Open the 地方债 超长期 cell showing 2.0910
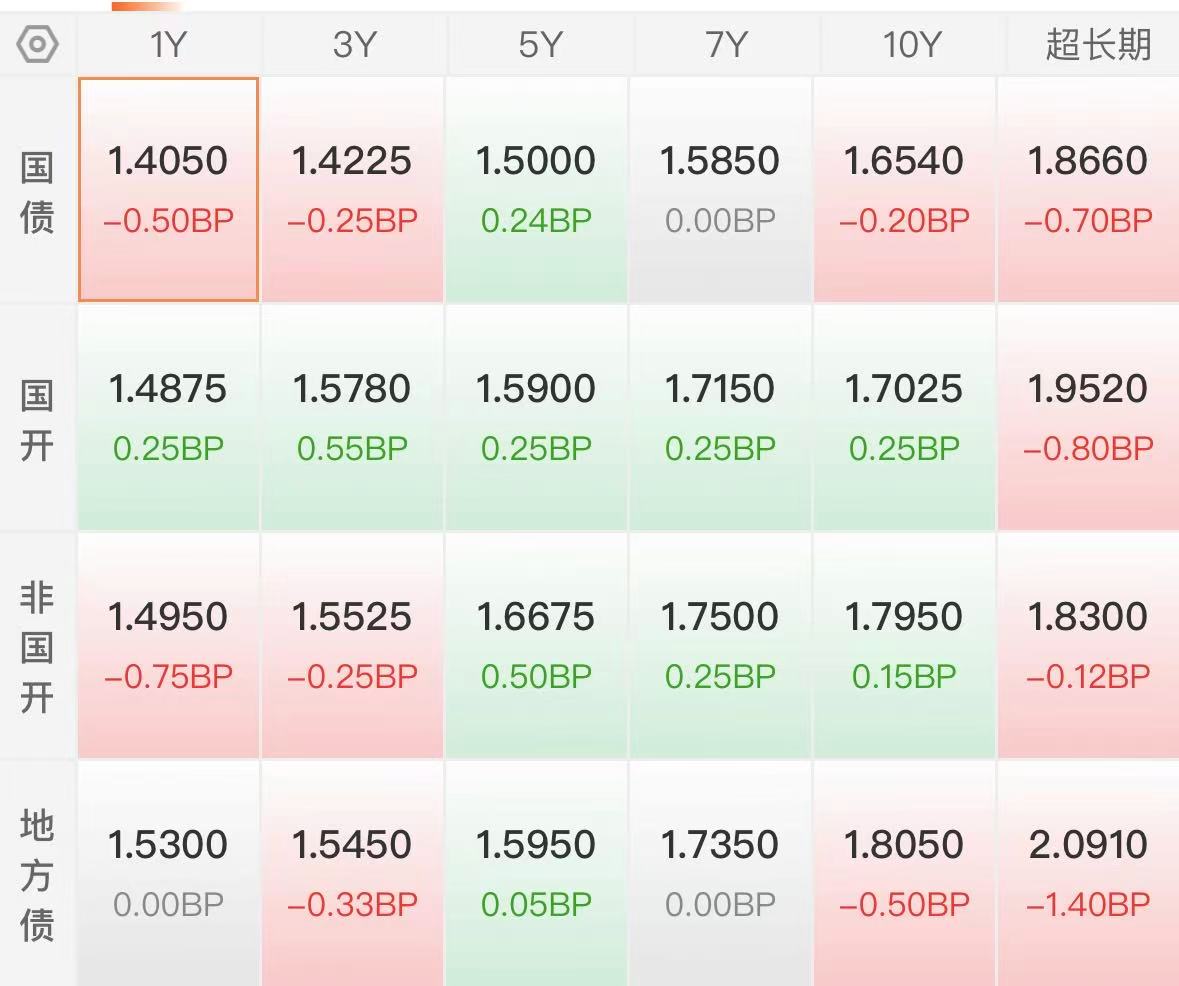 [x=1088, y=873]
